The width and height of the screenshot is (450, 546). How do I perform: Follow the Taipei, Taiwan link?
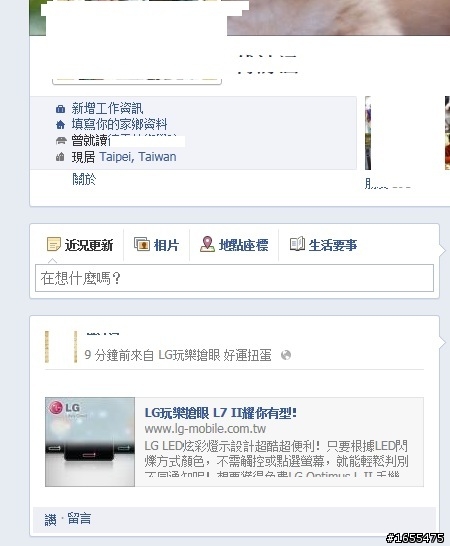pos(138,157)
